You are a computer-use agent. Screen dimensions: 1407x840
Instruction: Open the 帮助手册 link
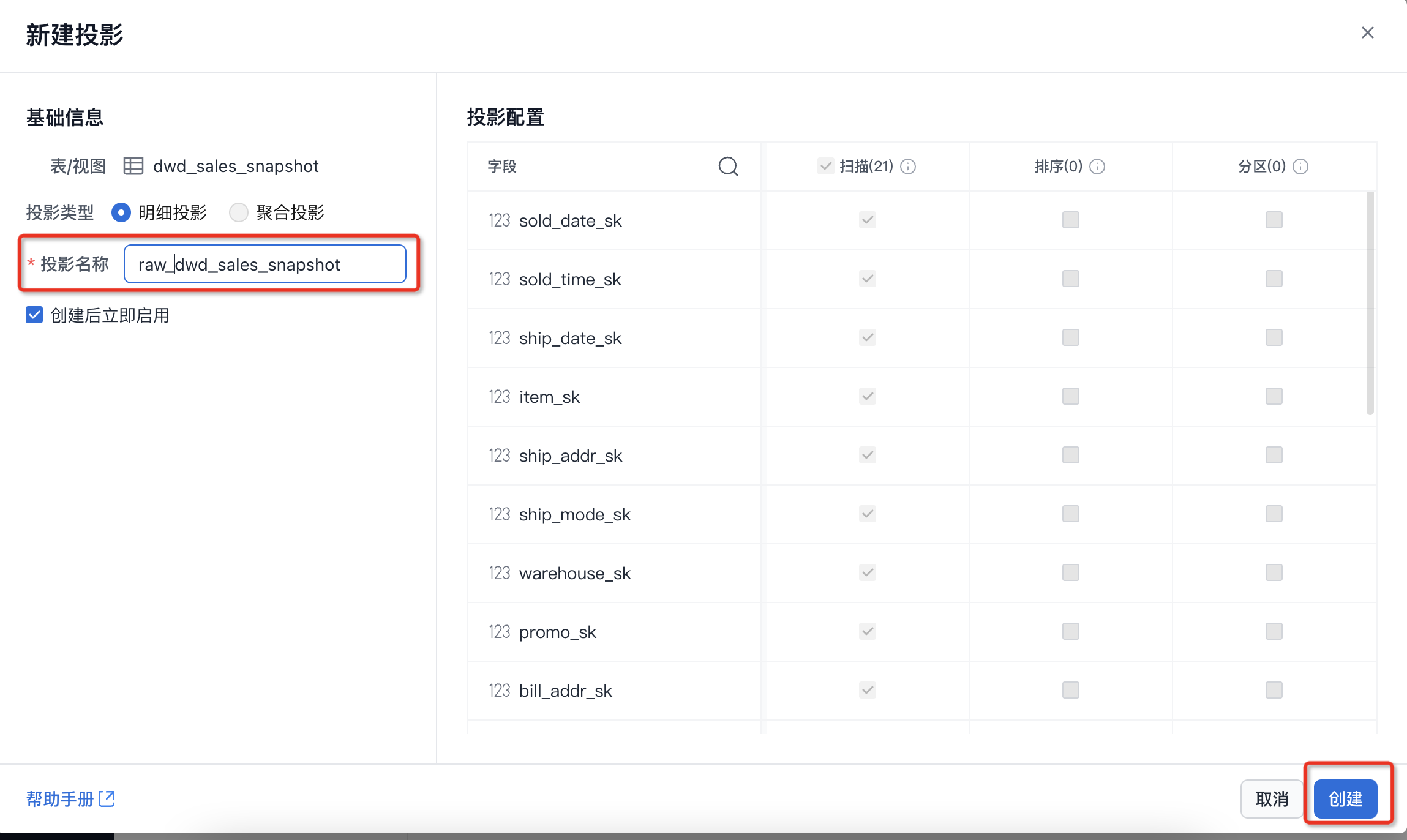coord(60,799)
